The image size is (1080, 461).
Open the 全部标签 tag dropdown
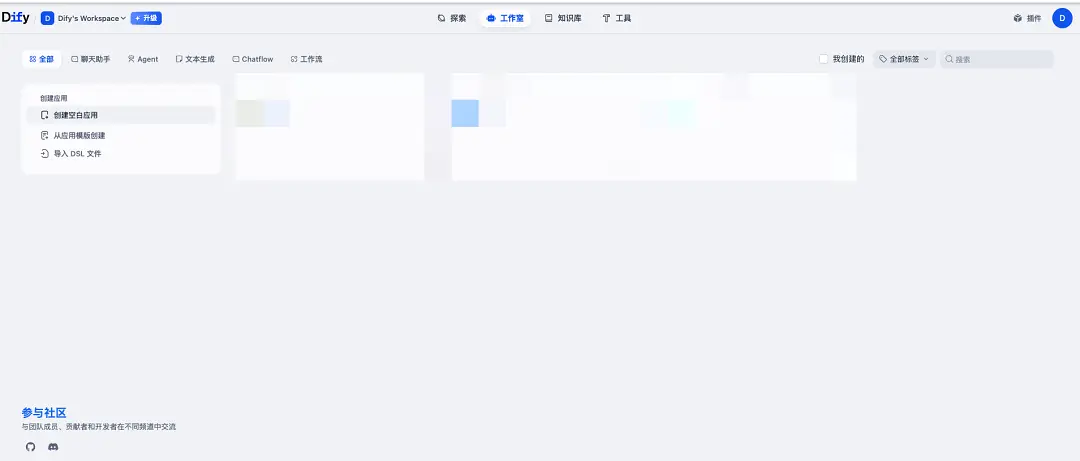coord(904,59)
